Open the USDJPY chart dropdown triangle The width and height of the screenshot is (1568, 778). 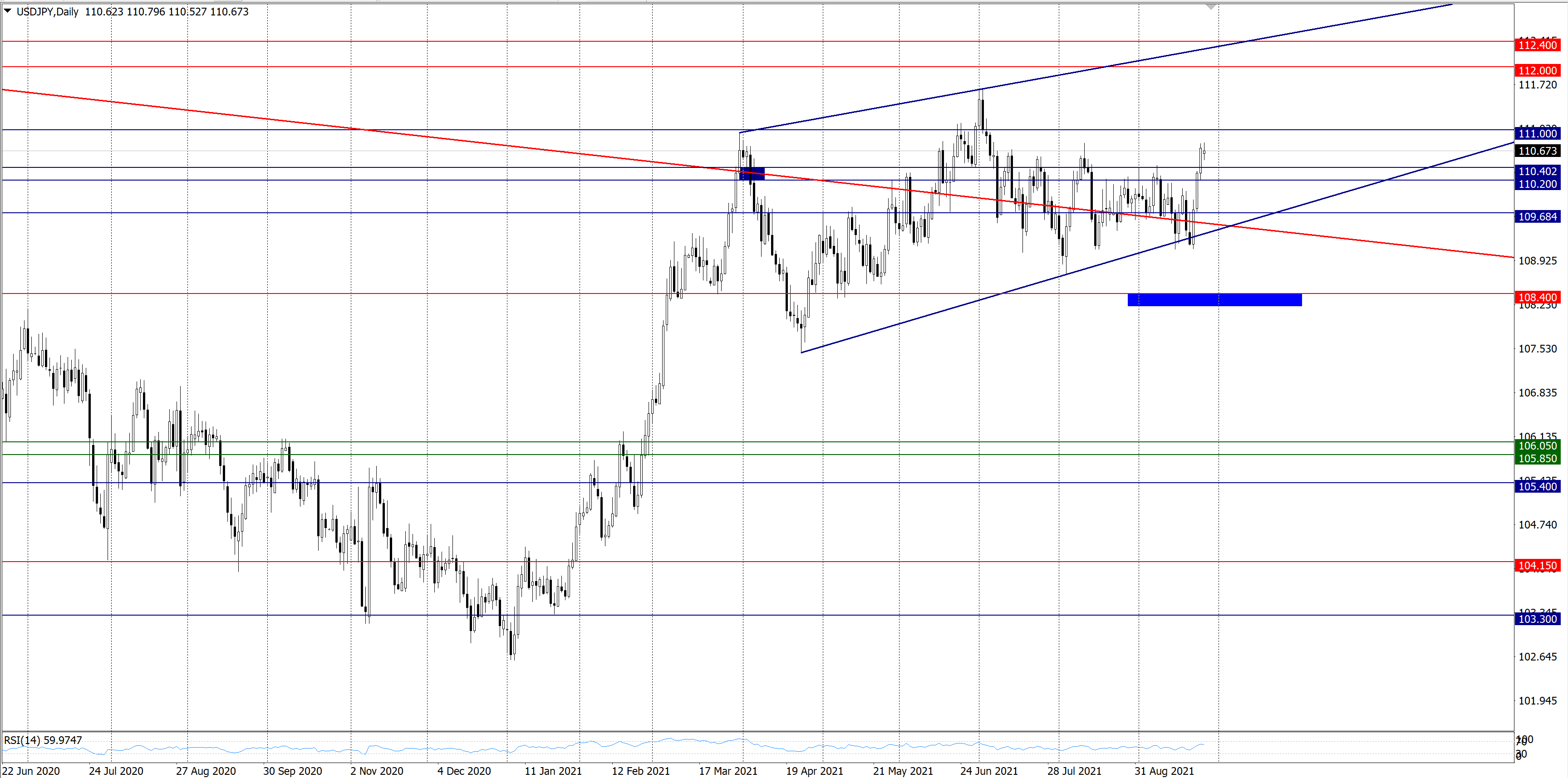[8, 11]
